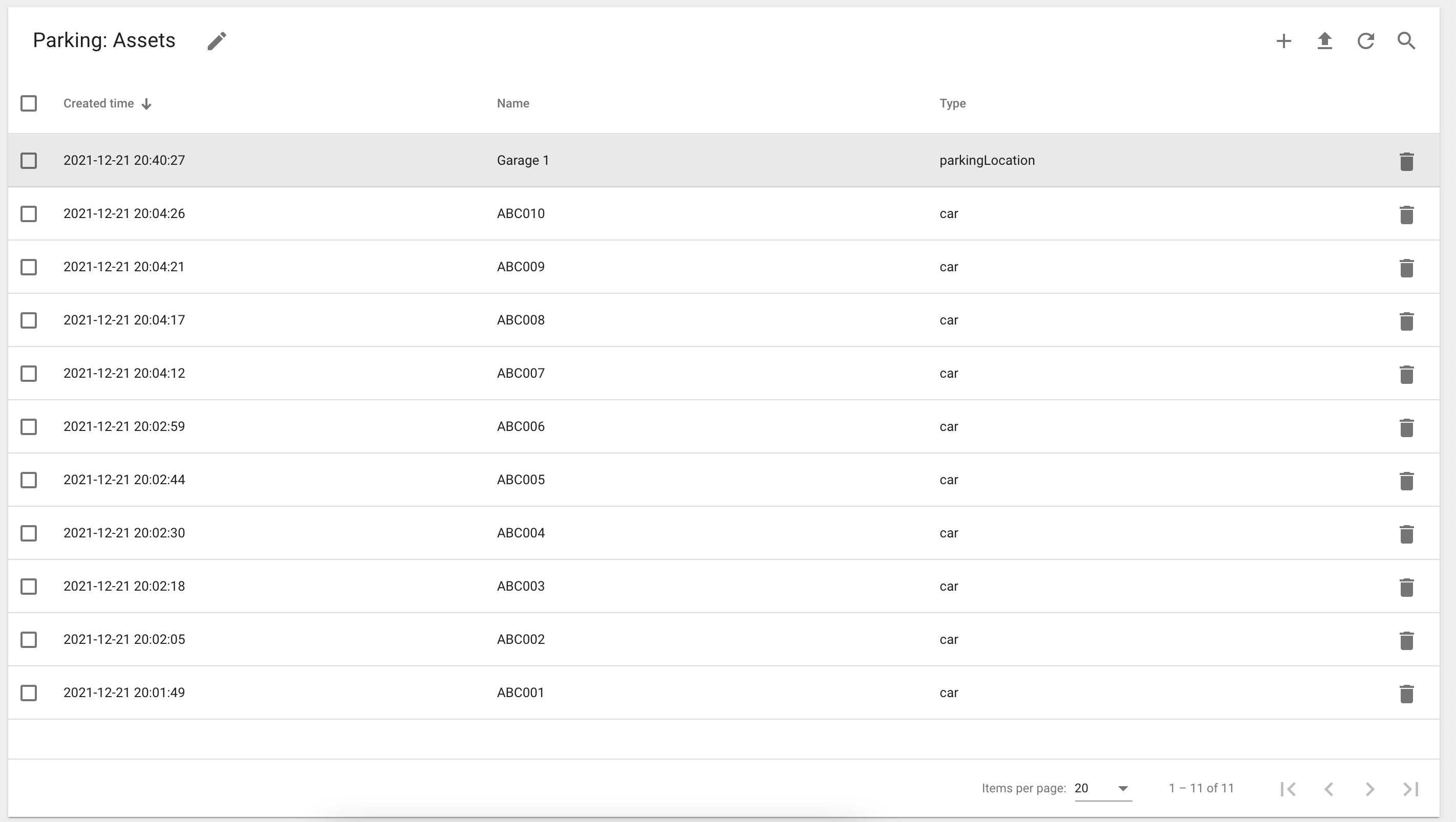
Task: Click the ABC008 name cell
Action: [521, 320]
